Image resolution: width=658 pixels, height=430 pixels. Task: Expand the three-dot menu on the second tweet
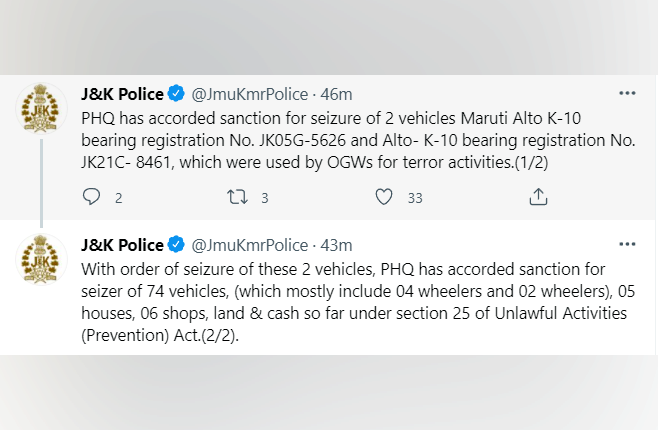click(627, 244)
